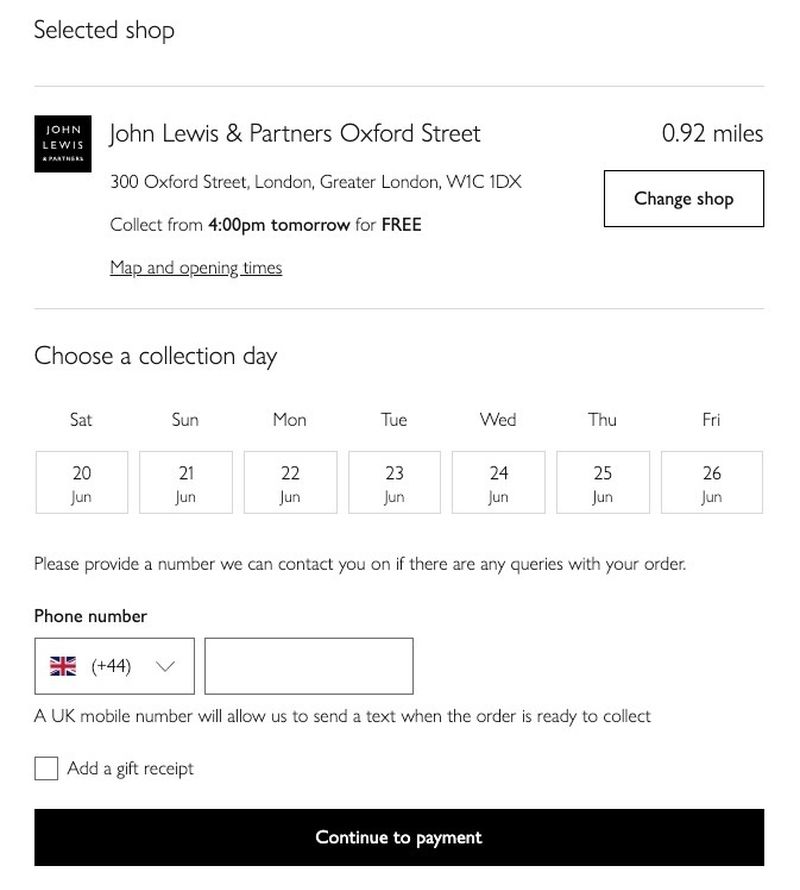The image size is (800, 890).
Task: Open the (+44) dialing code selector
Action: pos(112,666)
